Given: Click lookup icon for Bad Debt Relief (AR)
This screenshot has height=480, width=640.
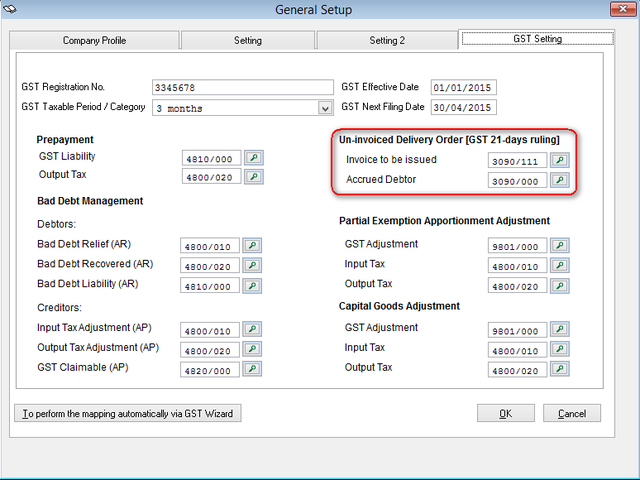Looking at the screenshot, I should [x=253, y=245].
